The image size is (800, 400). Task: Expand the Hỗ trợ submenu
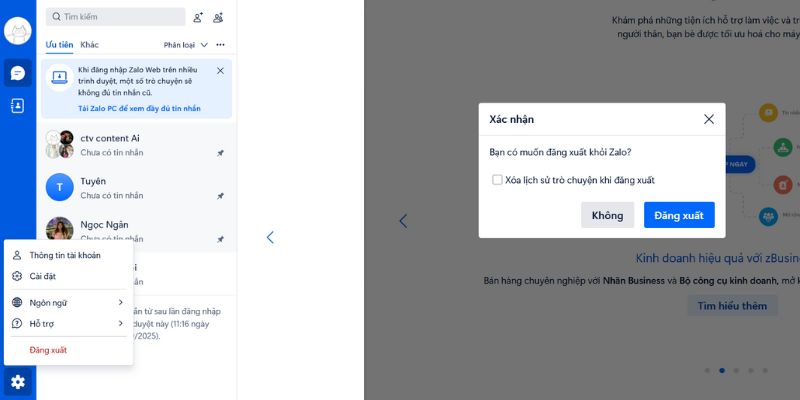tap(68, 323)
